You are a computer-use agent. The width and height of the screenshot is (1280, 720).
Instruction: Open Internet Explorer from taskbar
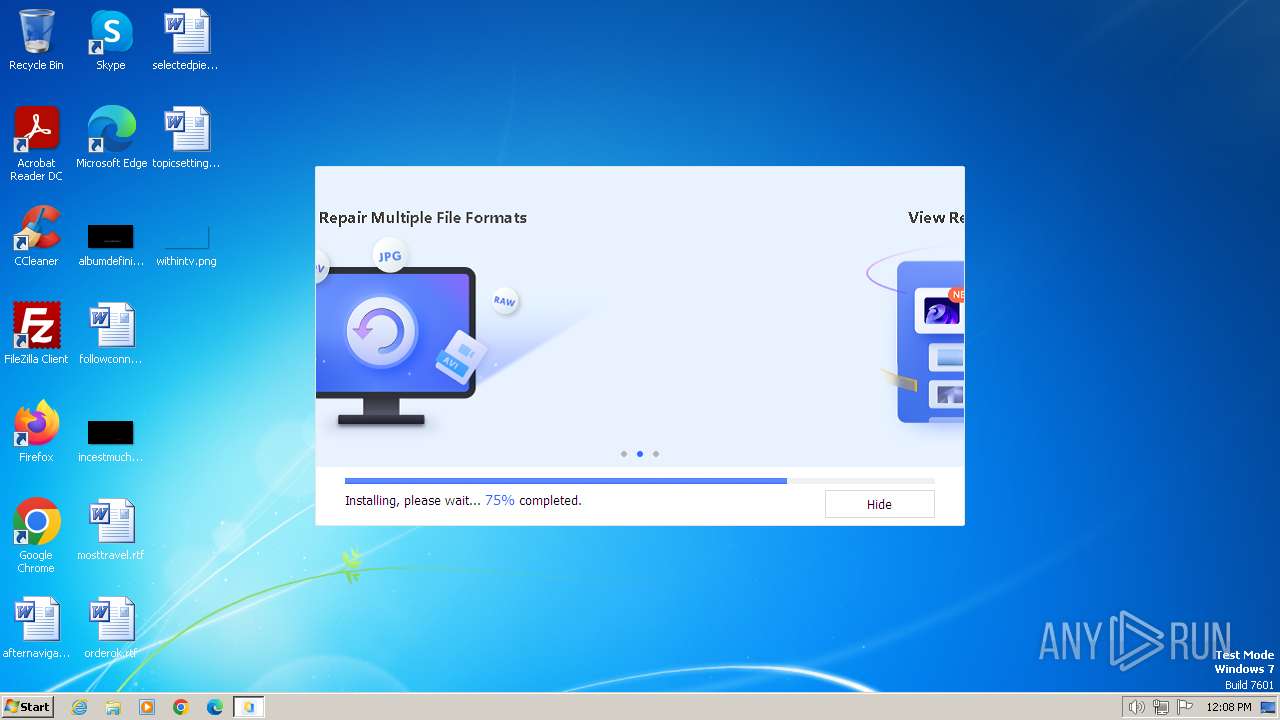(x=80, y=707)
